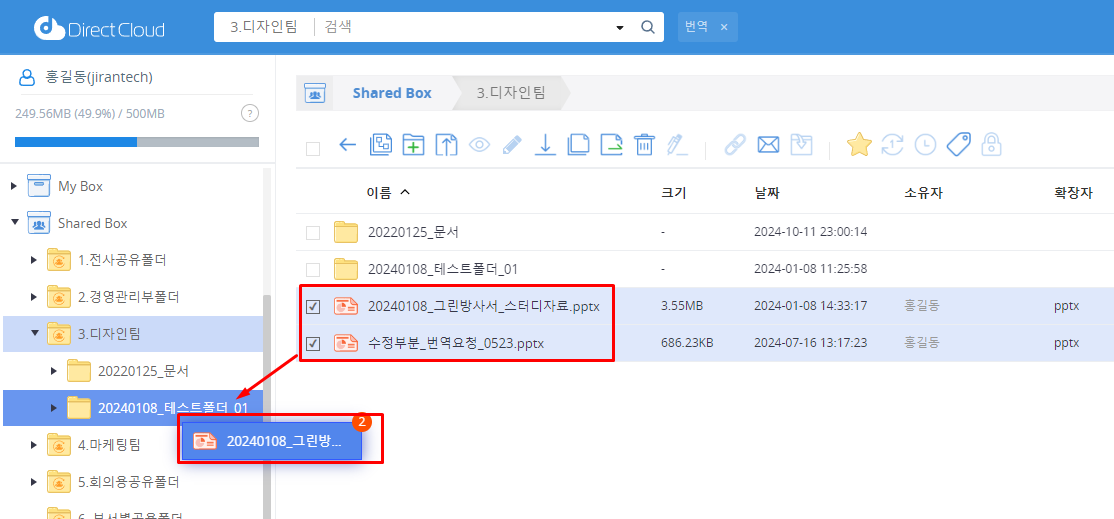The width and height of the screenshot is (1114, 519).
Task: Click the envelope mail icon
Action: (768, 145)
